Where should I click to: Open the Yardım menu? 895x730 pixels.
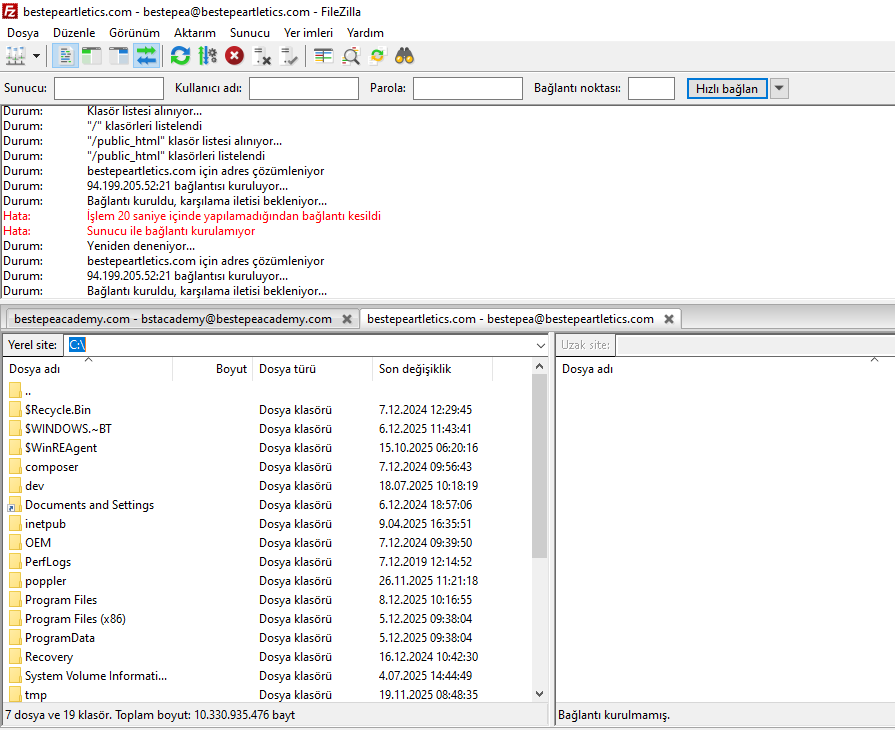(x=365, y=33)
